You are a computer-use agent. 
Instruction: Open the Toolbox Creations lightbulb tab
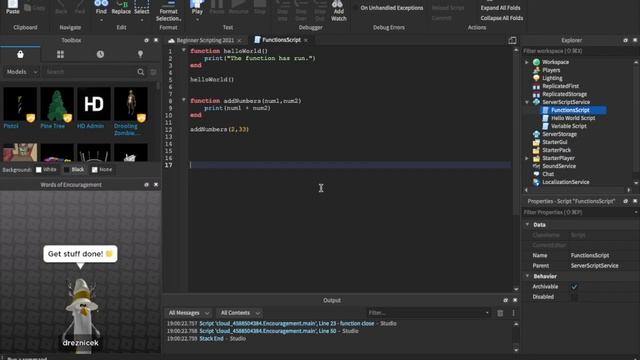(x=140, y=54)
